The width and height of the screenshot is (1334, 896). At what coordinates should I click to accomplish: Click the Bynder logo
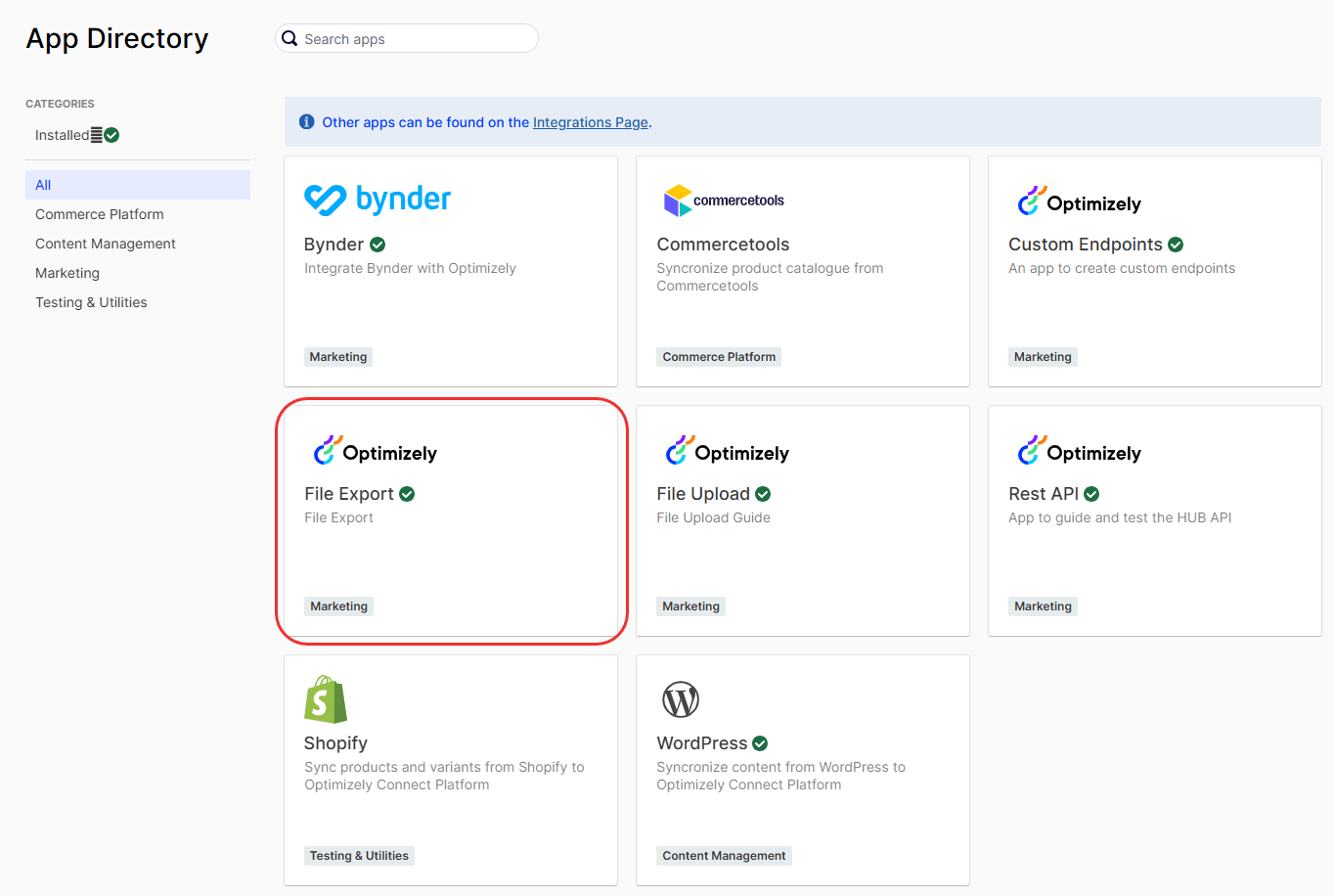pyautogui.click(x=378, y=200)
